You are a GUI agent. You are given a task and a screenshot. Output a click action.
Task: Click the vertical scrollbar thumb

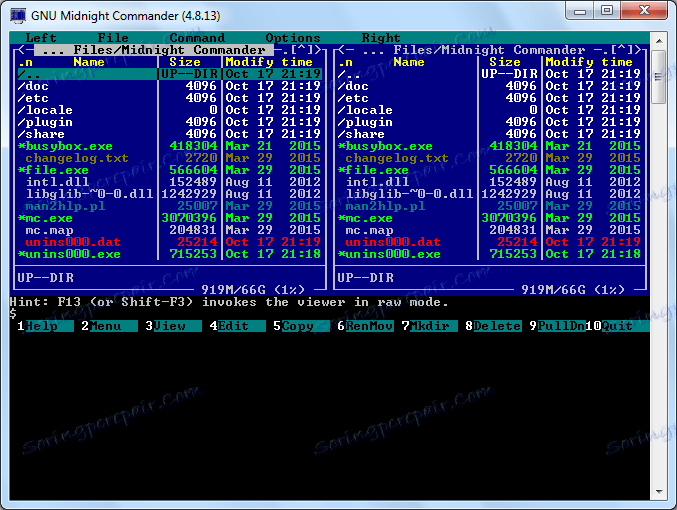click(659, 77)
